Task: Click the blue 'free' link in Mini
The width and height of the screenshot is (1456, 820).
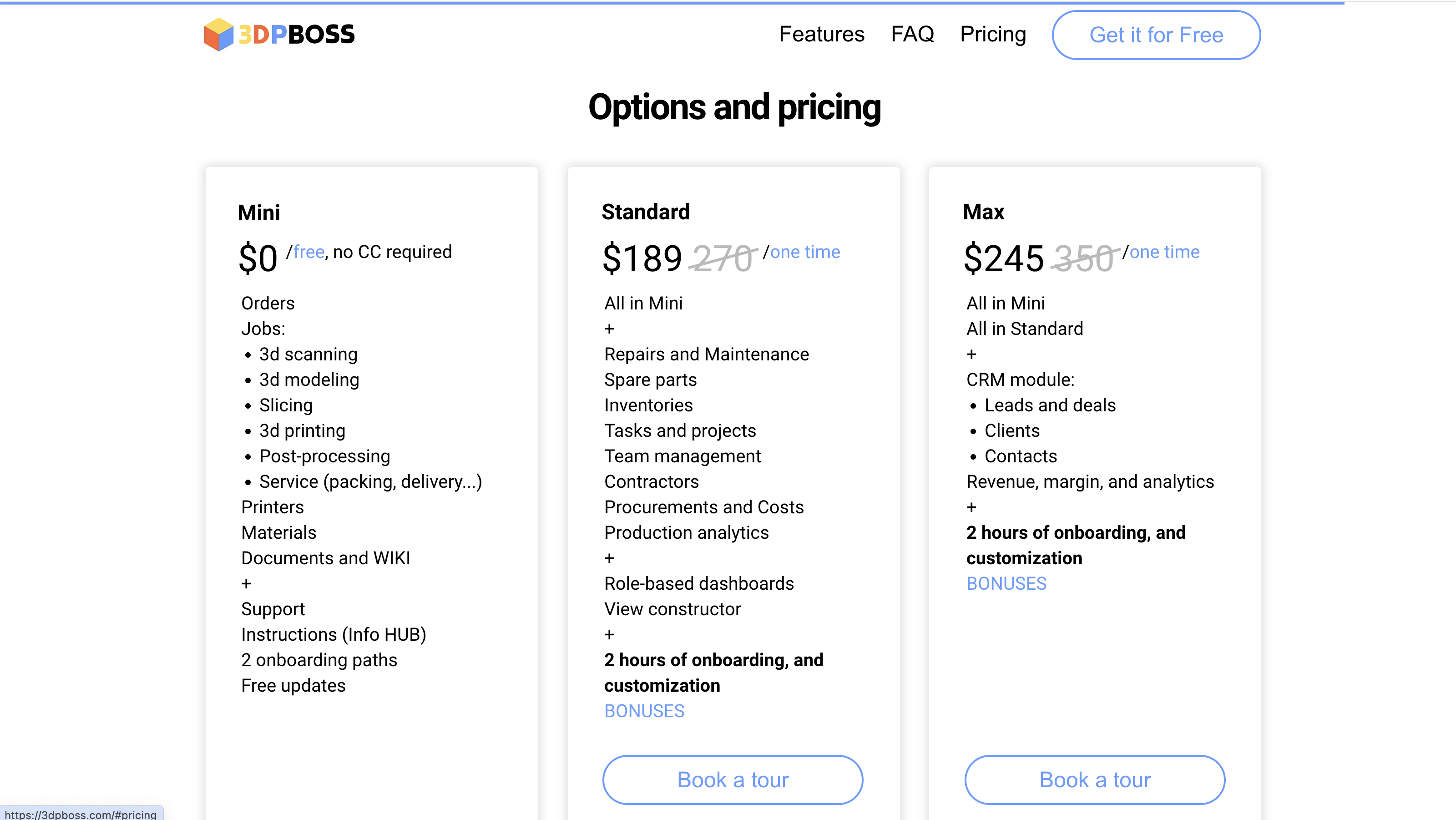Action: point(308,252)
